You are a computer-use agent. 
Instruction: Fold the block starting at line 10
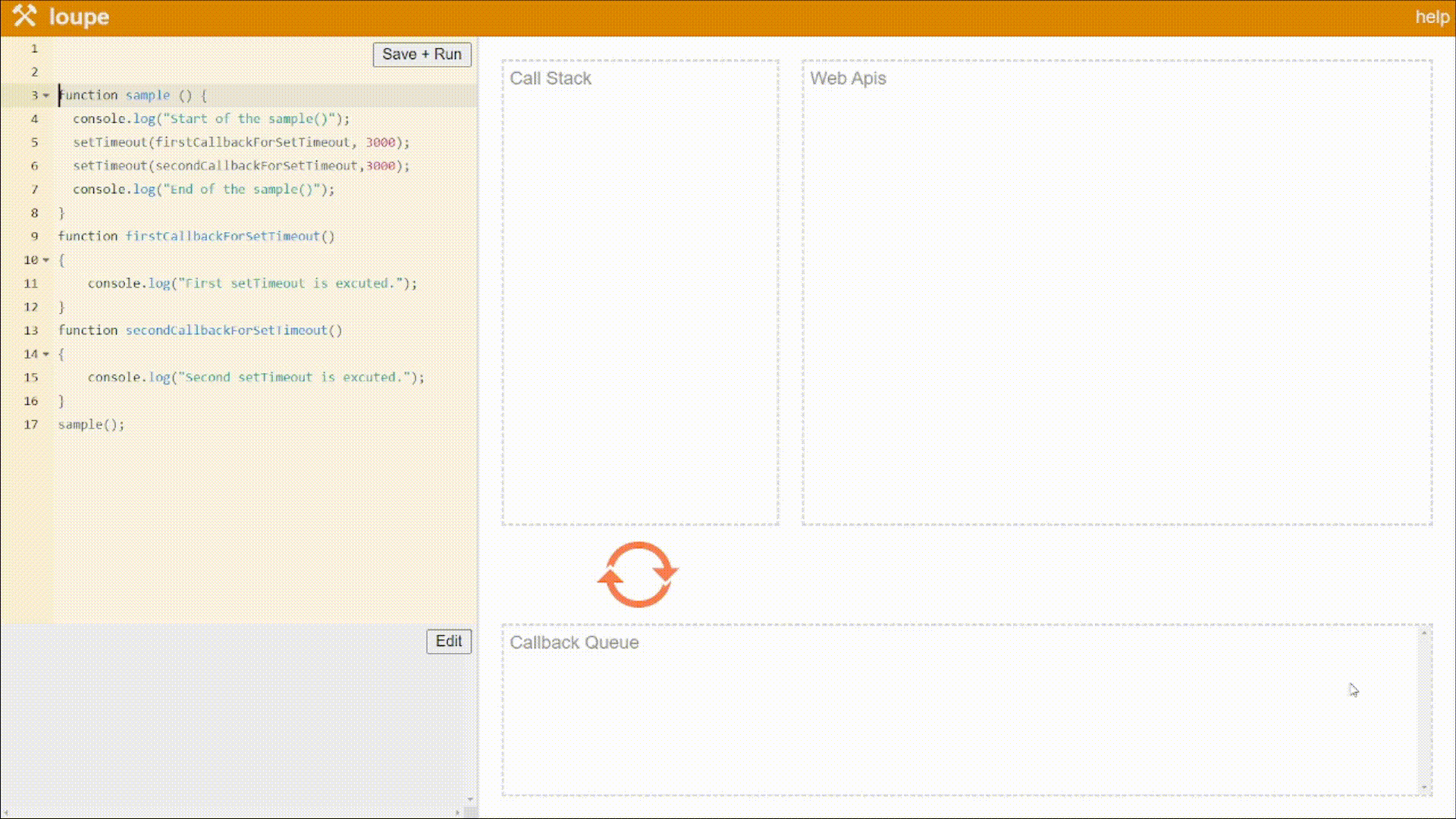pyautogui.click(x=46, y=260)
